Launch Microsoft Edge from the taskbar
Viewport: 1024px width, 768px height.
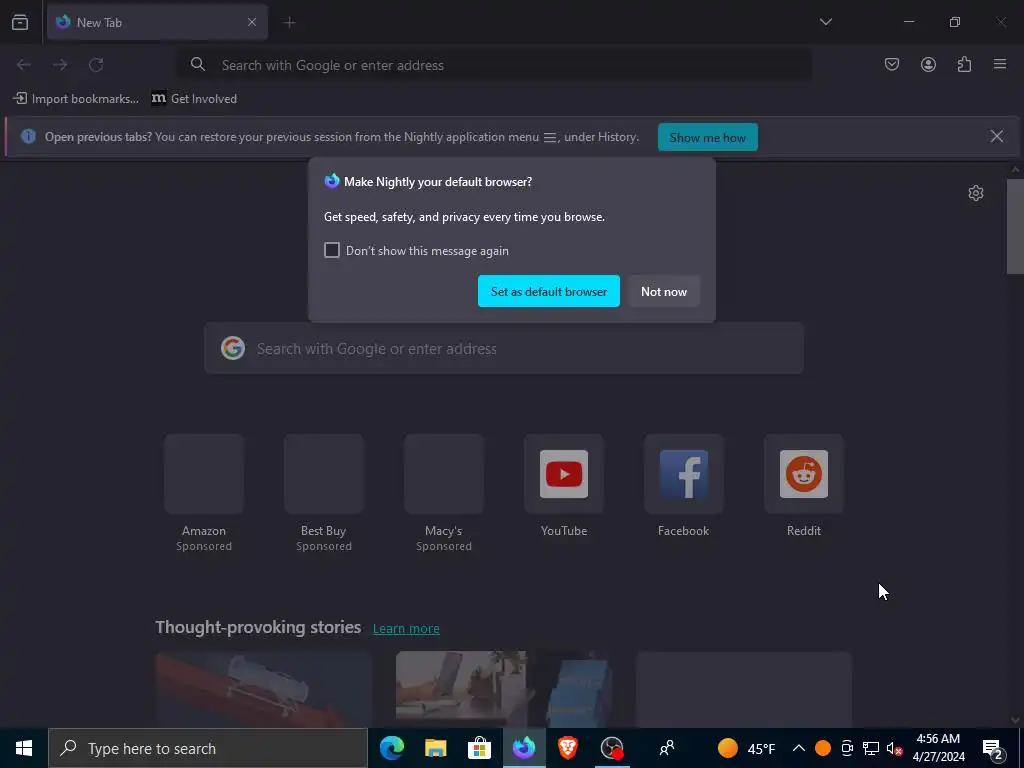(392, 748)
